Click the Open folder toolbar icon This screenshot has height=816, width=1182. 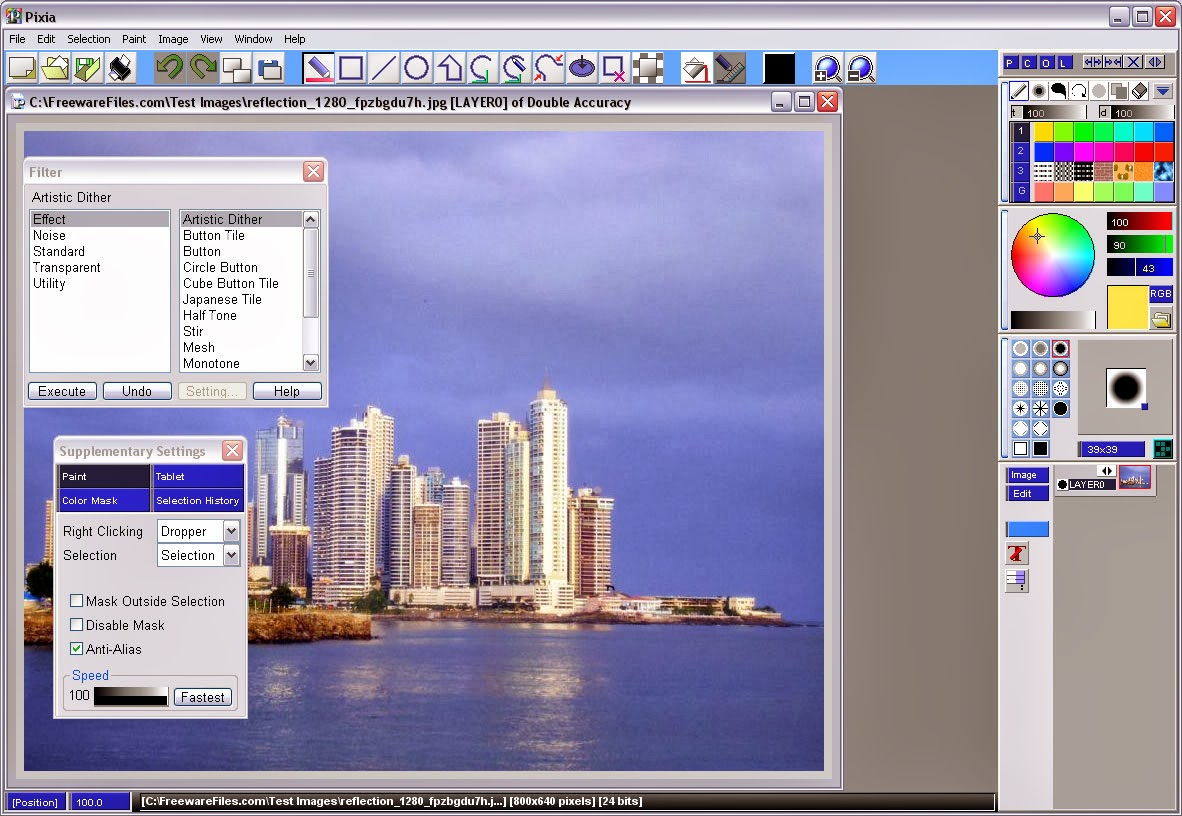tap(55, 69)
